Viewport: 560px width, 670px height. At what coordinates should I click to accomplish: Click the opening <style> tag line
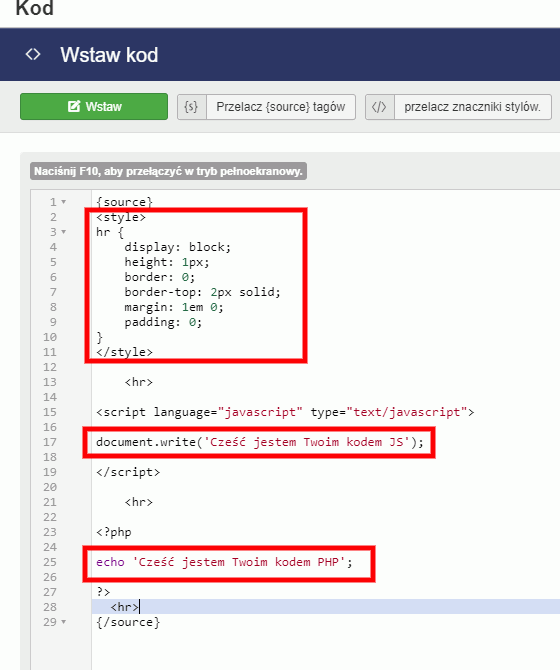pyautogui.click(x=121, y=217)
